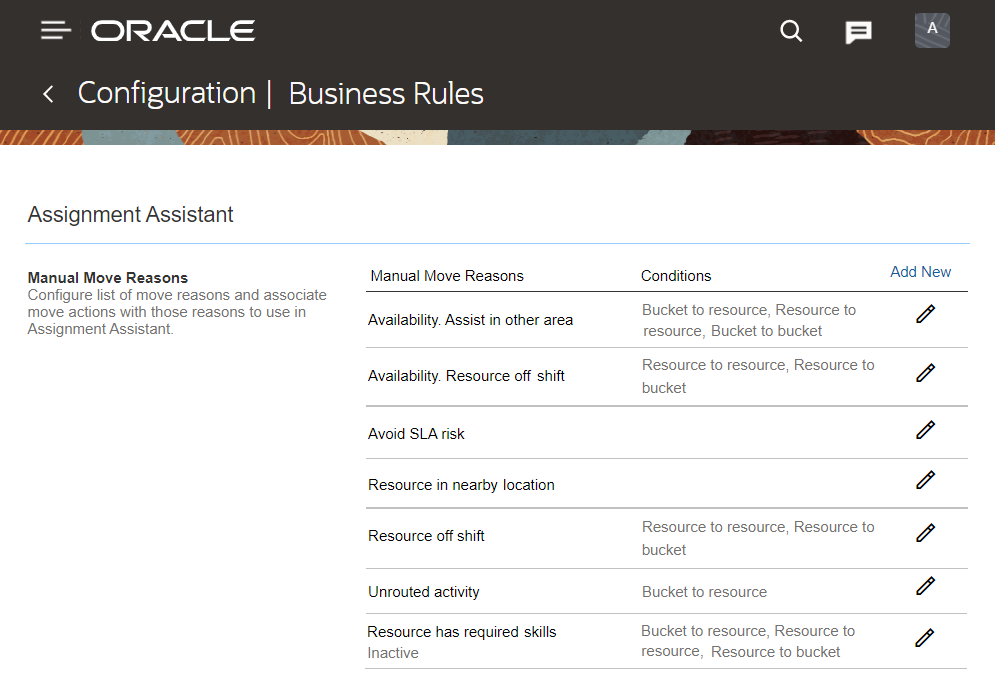
Task: Edit the 'Availability. Assist in other area' reason
Action: point(925,314)
